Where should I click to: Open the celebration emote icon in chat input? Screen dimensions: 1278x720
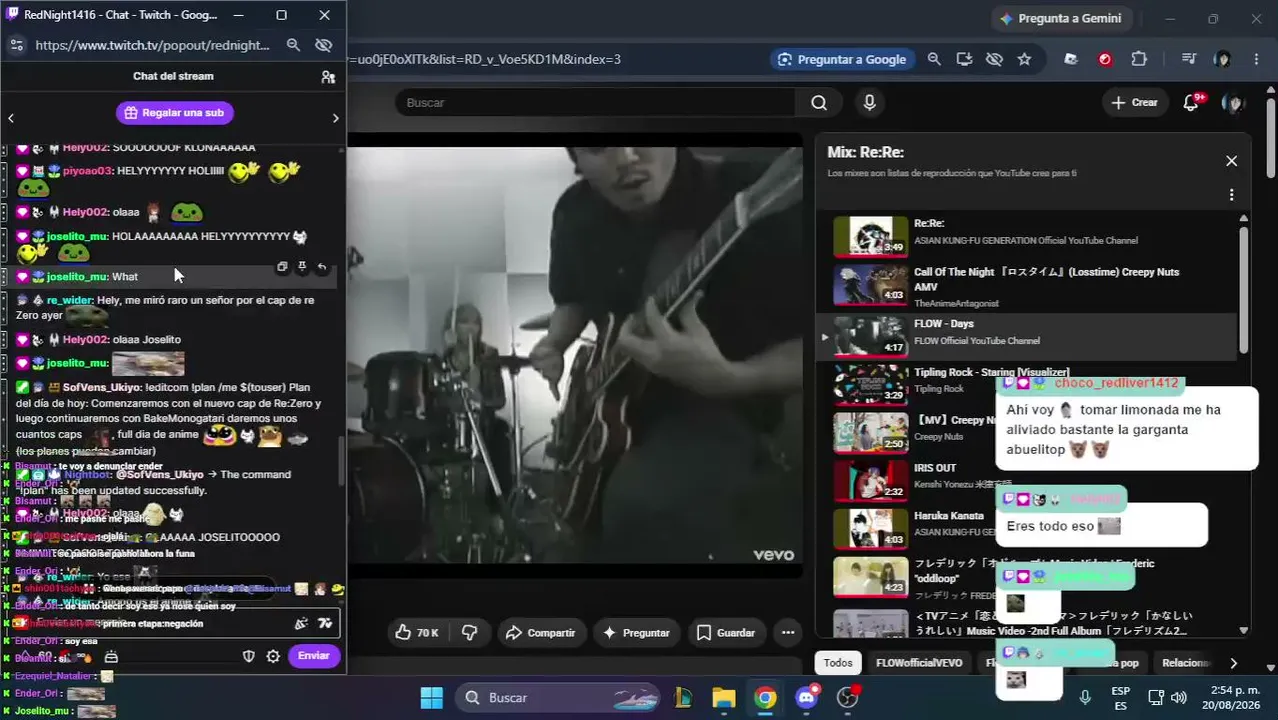301,623
